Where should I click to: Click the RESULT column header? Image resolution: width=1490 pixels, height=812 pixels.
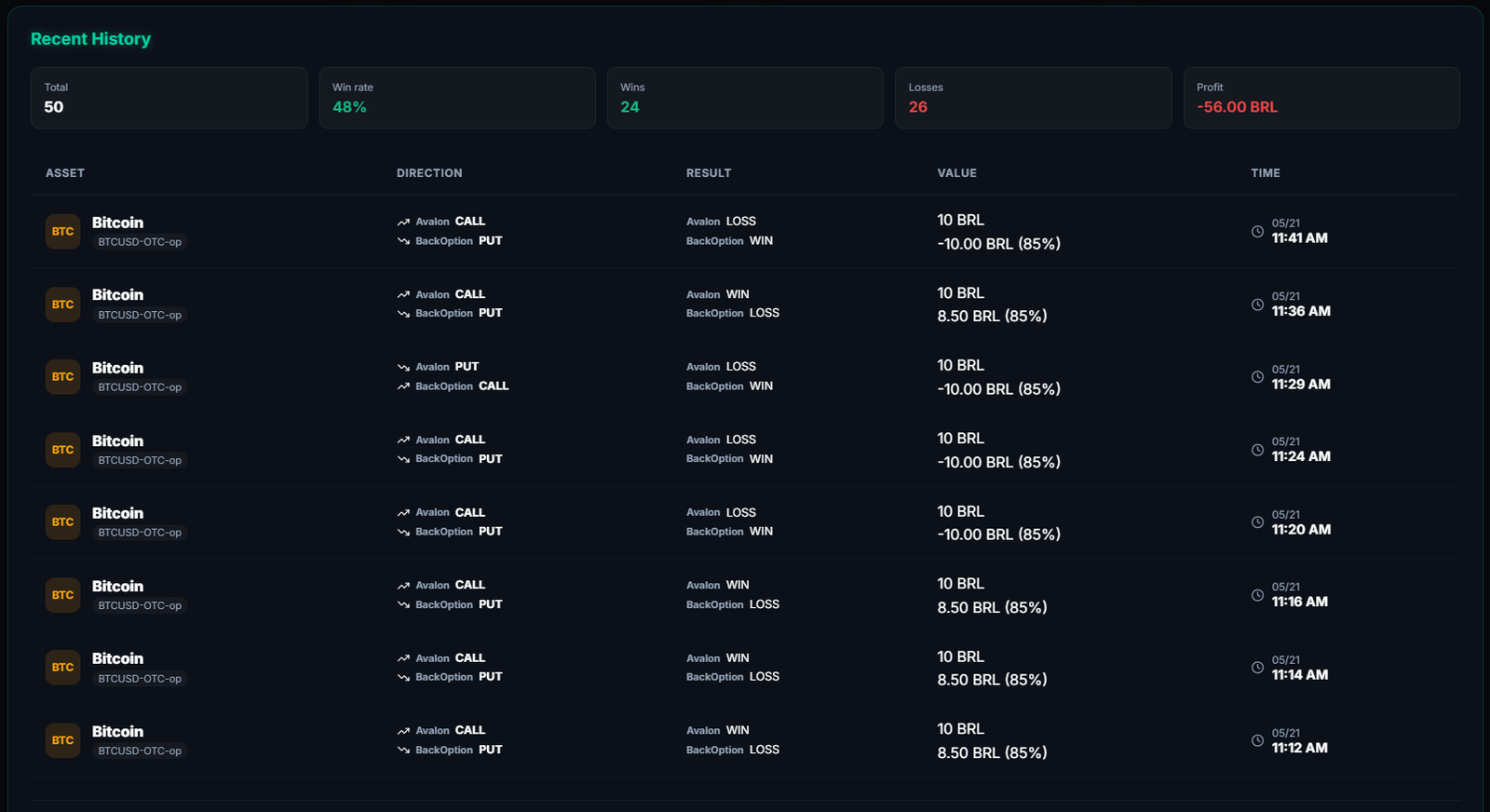pyautogui.click(x=709, y=173)
